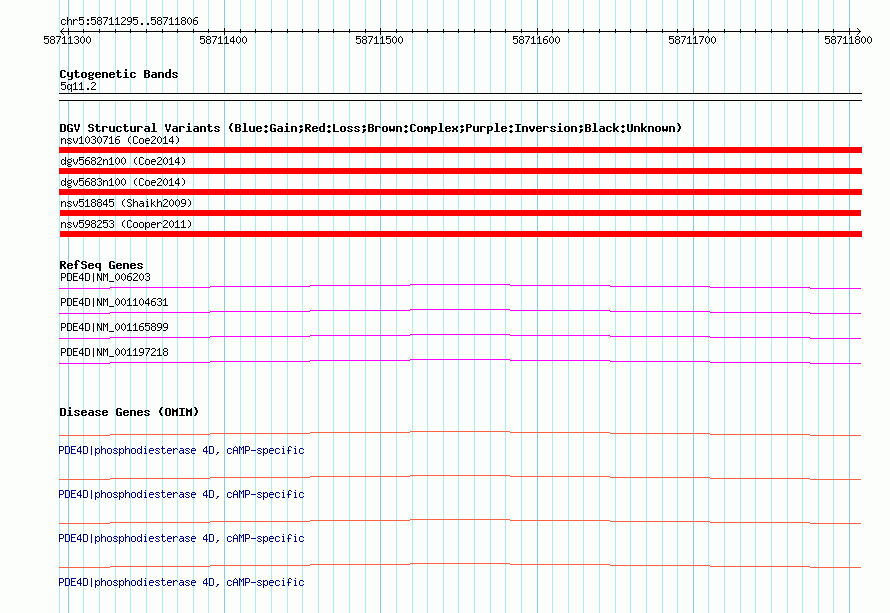The image size is (890, 613).
Task: Open variant nsv518845 (Shaikh2009) label
Action: pyautogui.click(x=126, y=203)
